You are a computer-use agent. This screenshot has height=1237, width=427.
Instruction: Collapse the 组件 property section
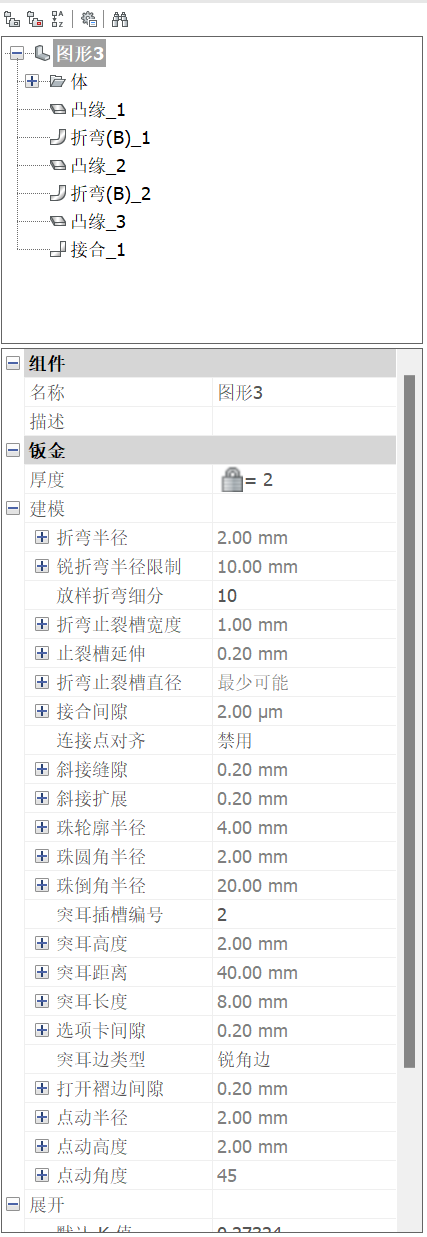point(13,364)
